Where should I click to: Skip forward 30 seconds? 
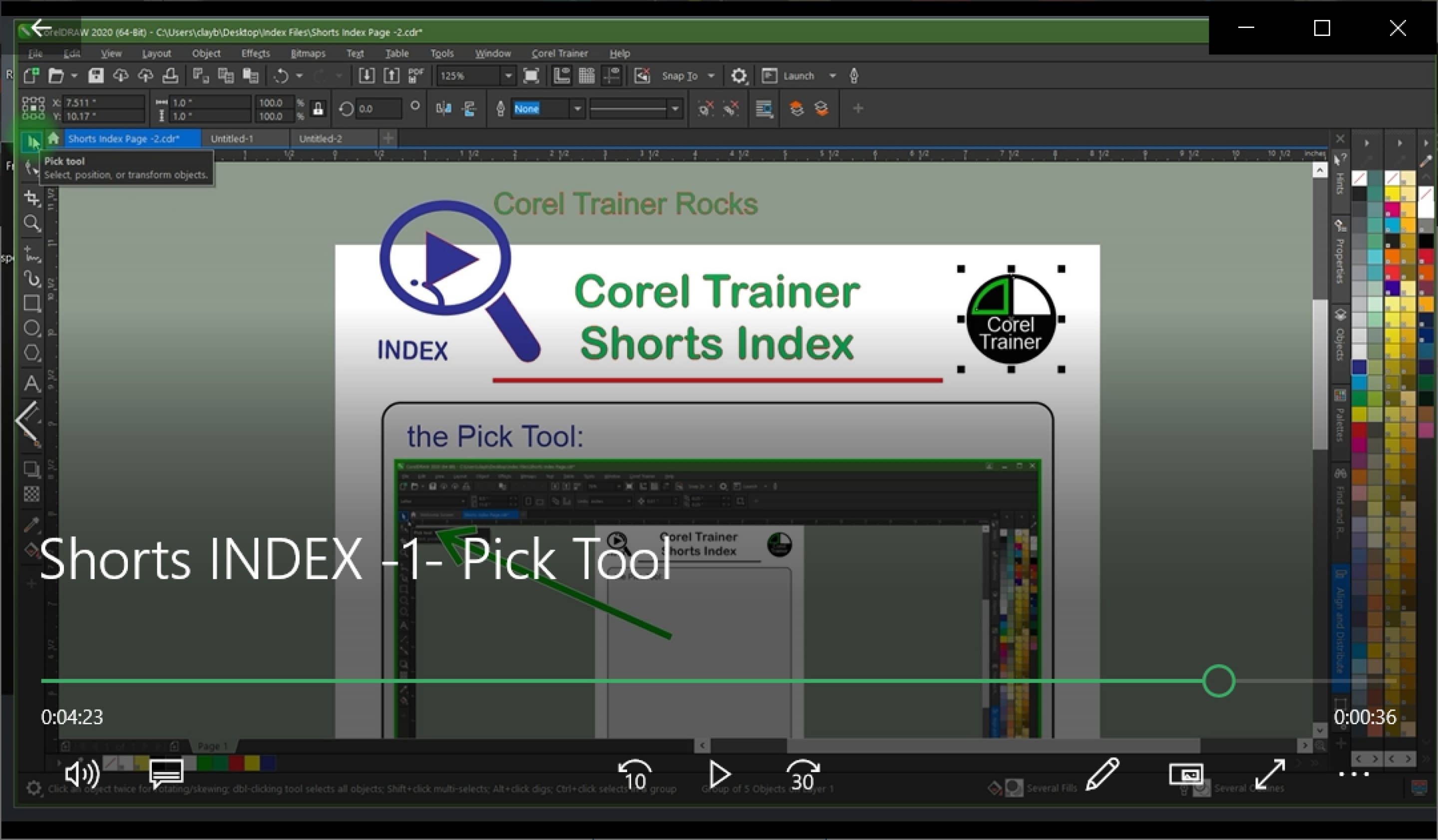[802, 775]
